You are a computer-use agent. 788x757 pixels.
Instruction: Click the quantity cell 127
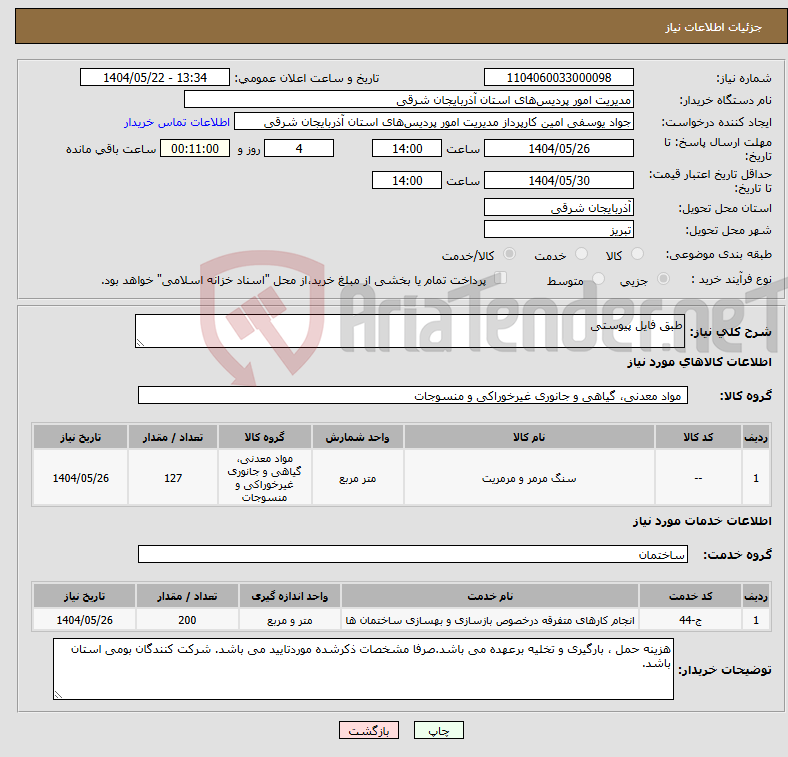(173, 478)
